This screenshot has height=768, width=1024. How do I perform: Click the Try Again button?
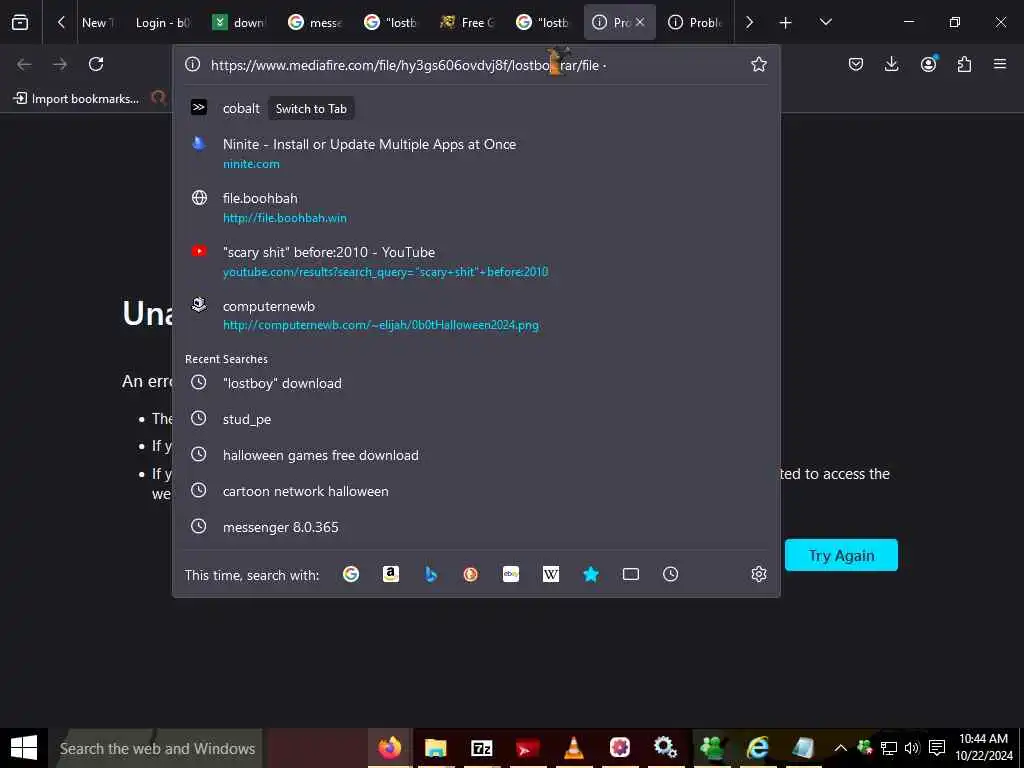(x=841, y=555)
